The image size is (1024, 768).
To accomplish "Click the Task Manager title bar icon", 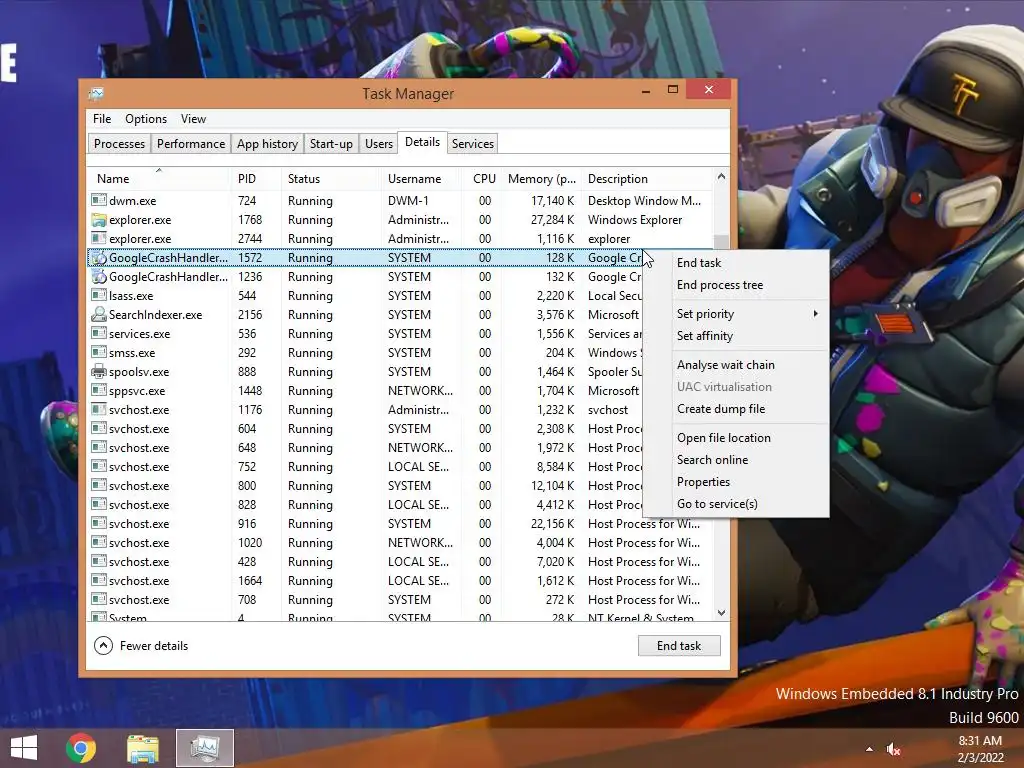I will pos(96,93).
